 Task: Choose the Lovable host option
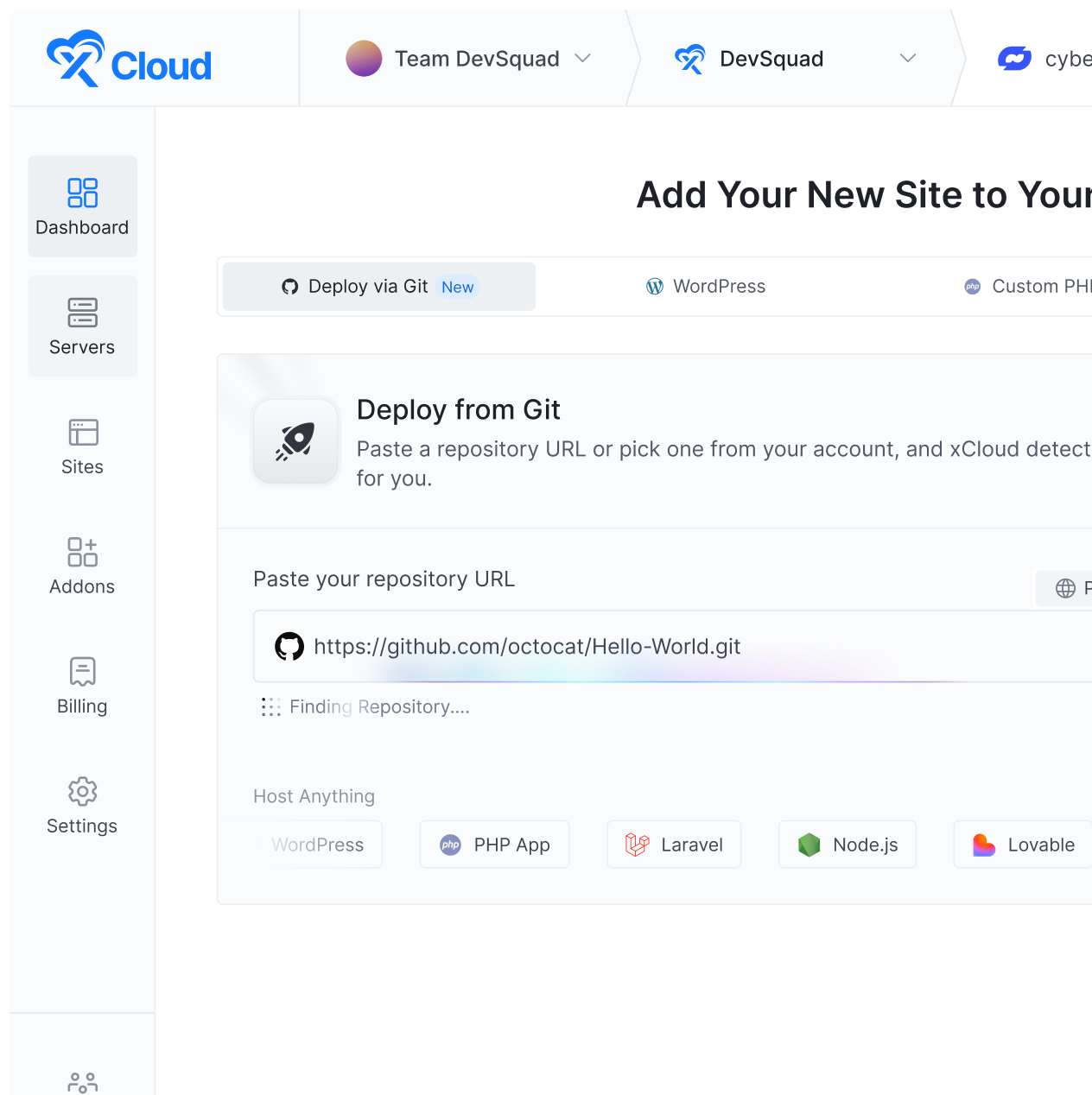(1024, 845)
